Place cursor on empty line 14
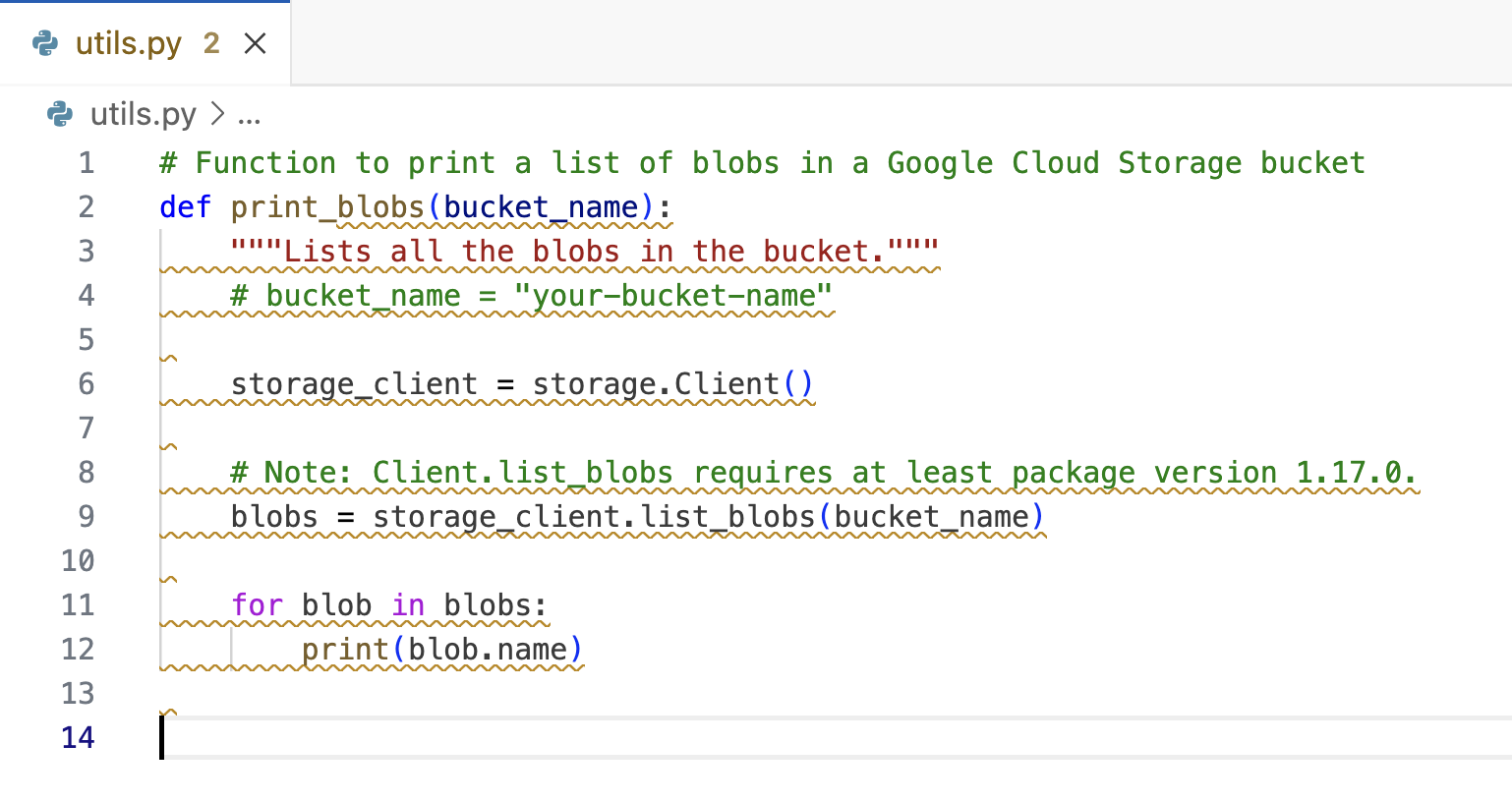The image size is (1512, 802). pos(590,737)
